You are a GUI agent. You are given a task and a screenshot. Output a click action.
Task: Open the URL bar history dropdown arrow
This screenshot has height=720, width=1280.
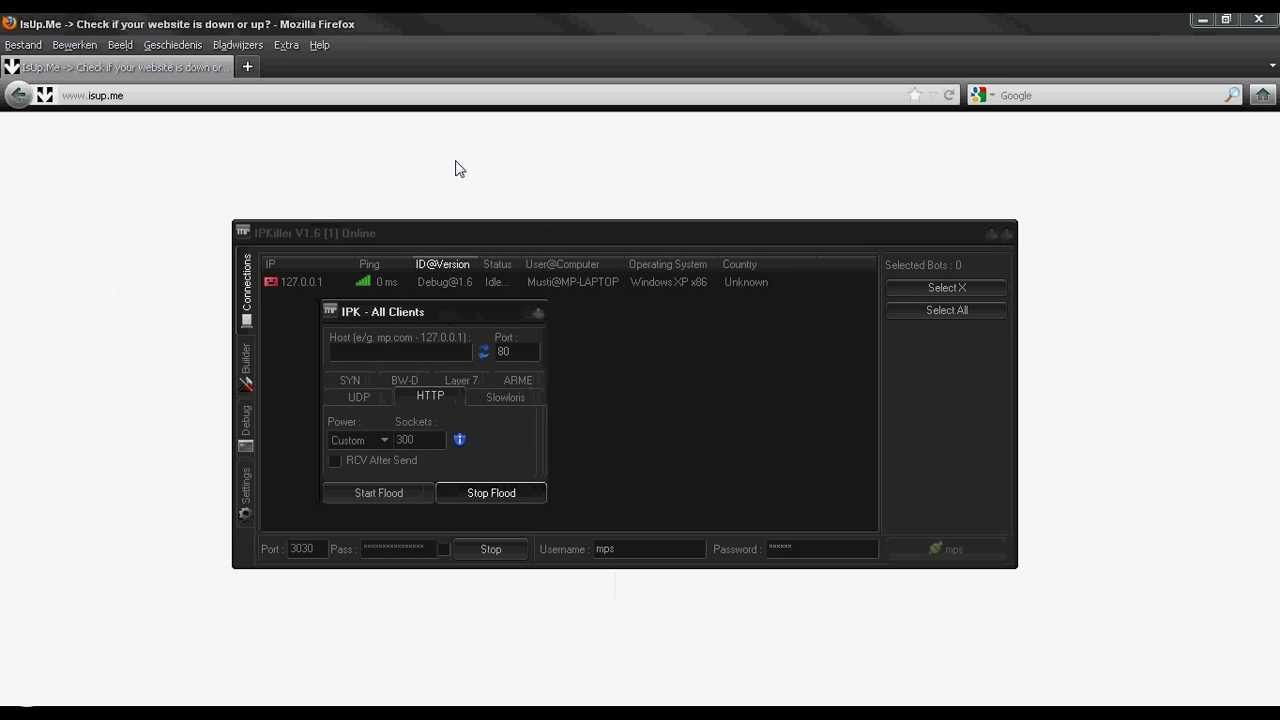(x=932, y=95)
